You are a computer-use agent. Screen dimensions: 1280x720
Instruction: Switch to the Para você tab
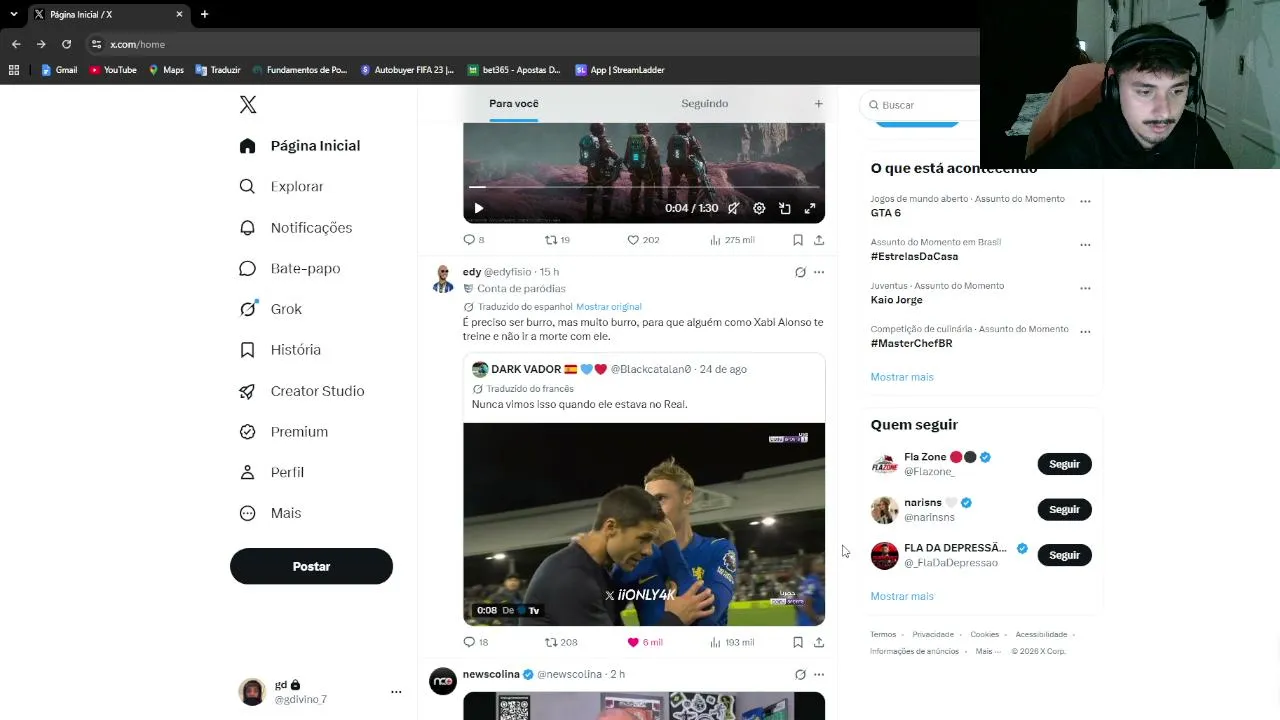pos(514,104)
